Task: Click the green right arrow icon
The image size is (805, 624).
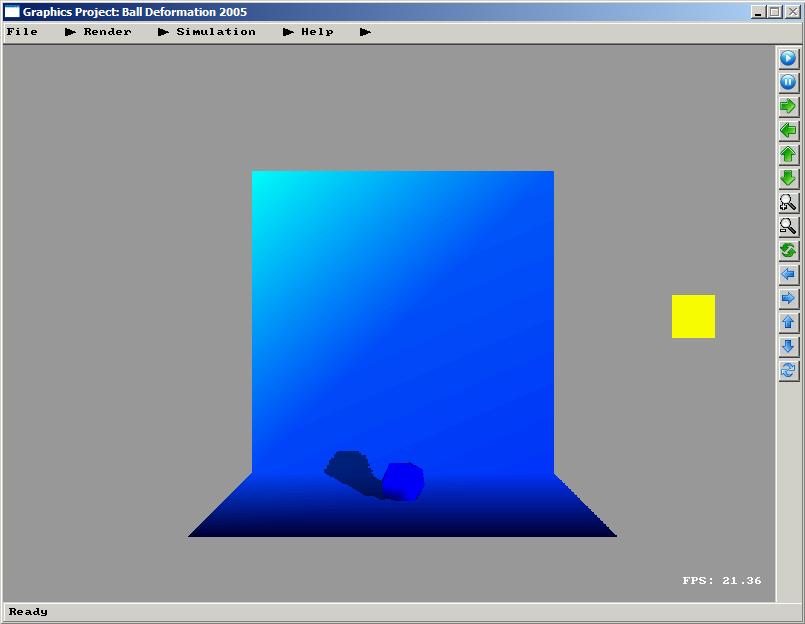Action: [788, 107]
